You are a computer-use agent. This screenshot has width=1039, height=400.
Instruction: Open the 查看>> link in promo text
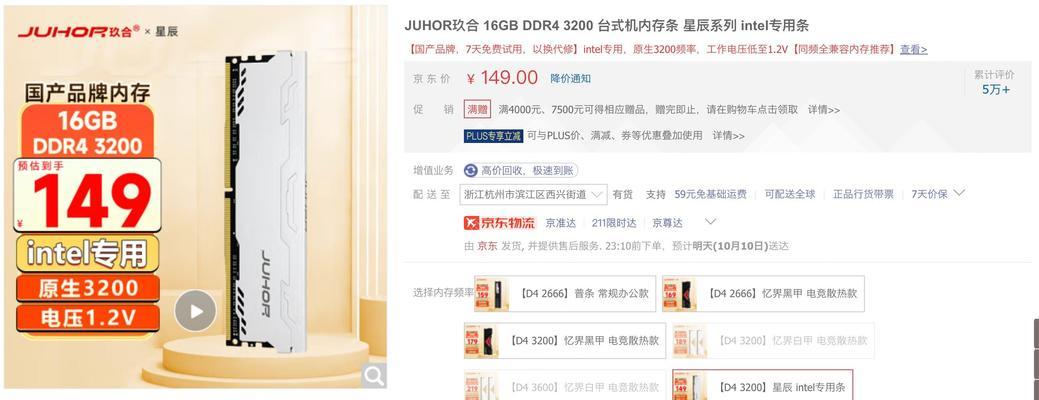(914, 50)
